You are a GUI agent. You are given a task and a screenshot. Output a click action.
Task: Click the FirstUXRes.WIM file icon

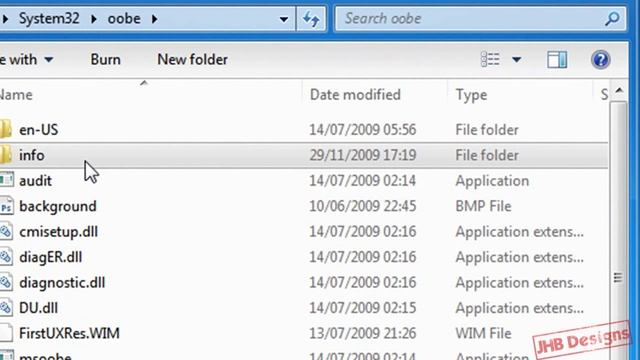click(6, 333)
